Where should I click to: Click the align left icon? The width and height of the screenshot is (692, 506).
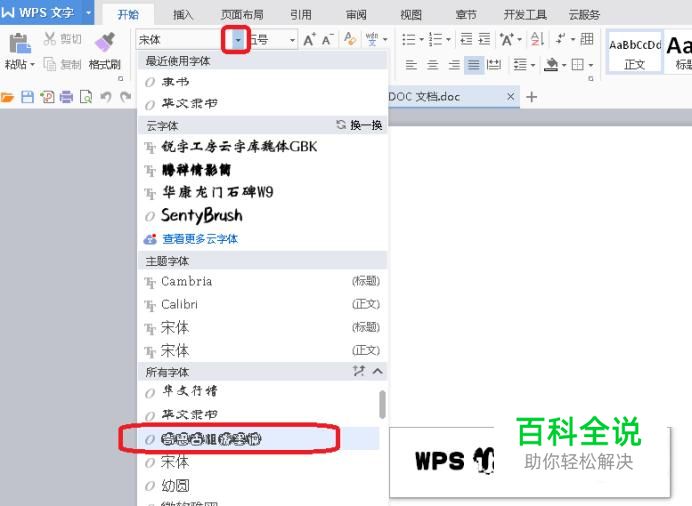(x=411, y=65)
